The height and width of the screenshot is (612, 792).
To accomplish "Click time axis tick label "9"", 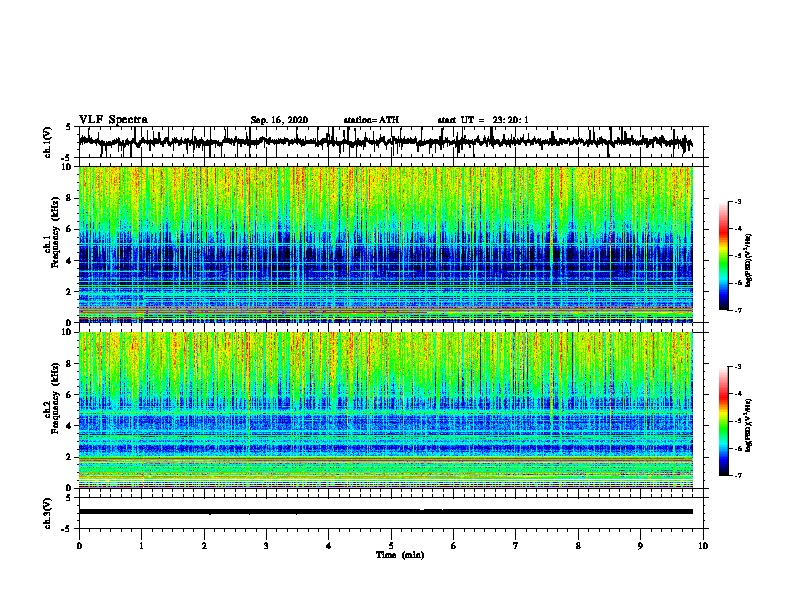I will pos(640,545).
